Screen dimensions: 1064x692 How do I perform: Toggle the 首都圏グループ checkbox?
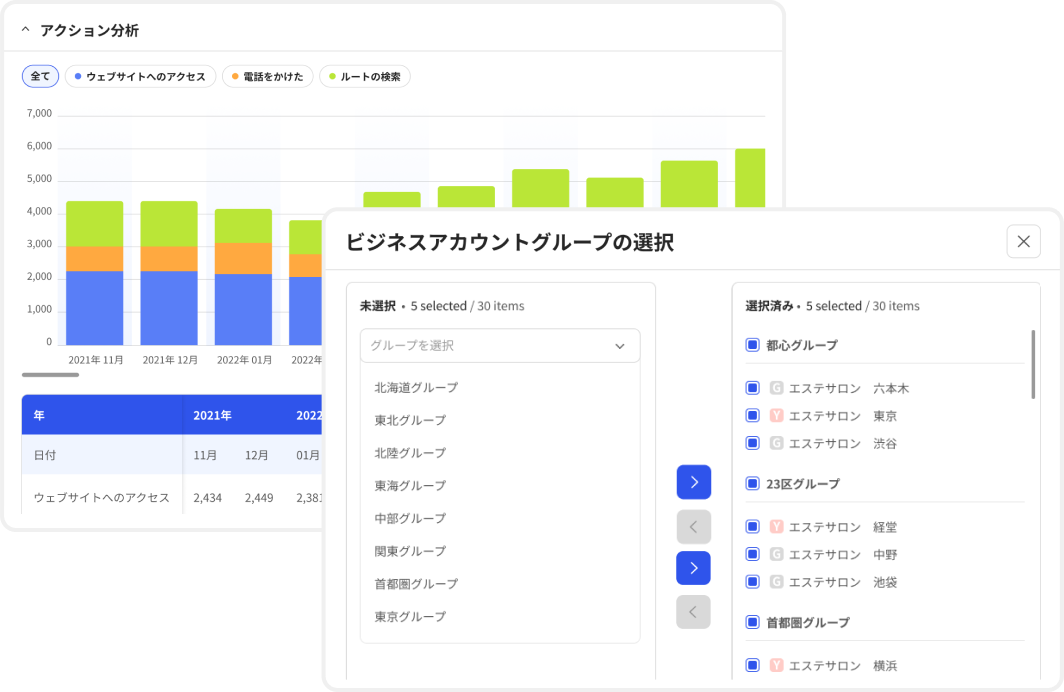[x=752, y=622]
